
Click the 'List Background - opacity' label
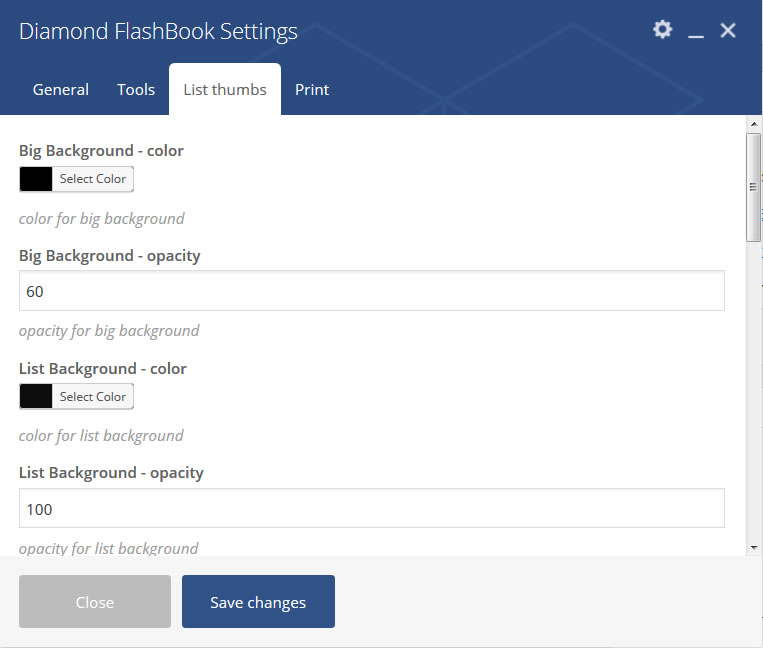click(111, 473)
